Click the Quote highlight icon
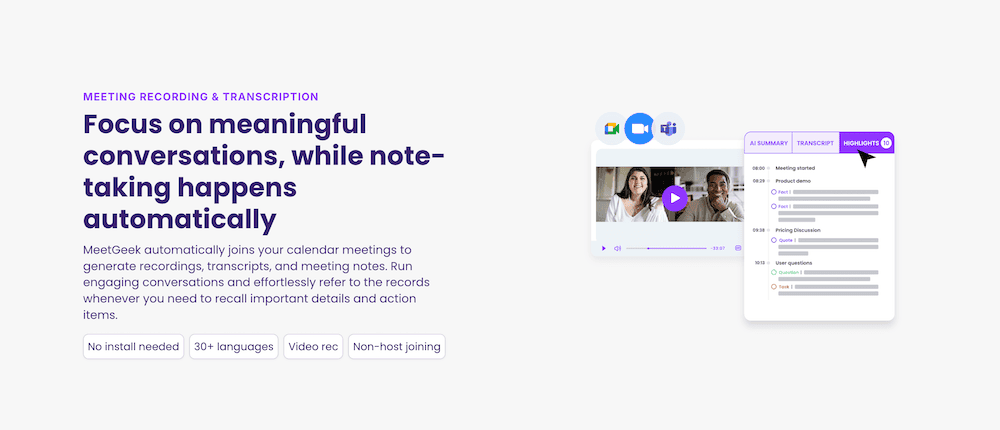The height and width of the screenshot is (430, 1000). coord(774,240)
